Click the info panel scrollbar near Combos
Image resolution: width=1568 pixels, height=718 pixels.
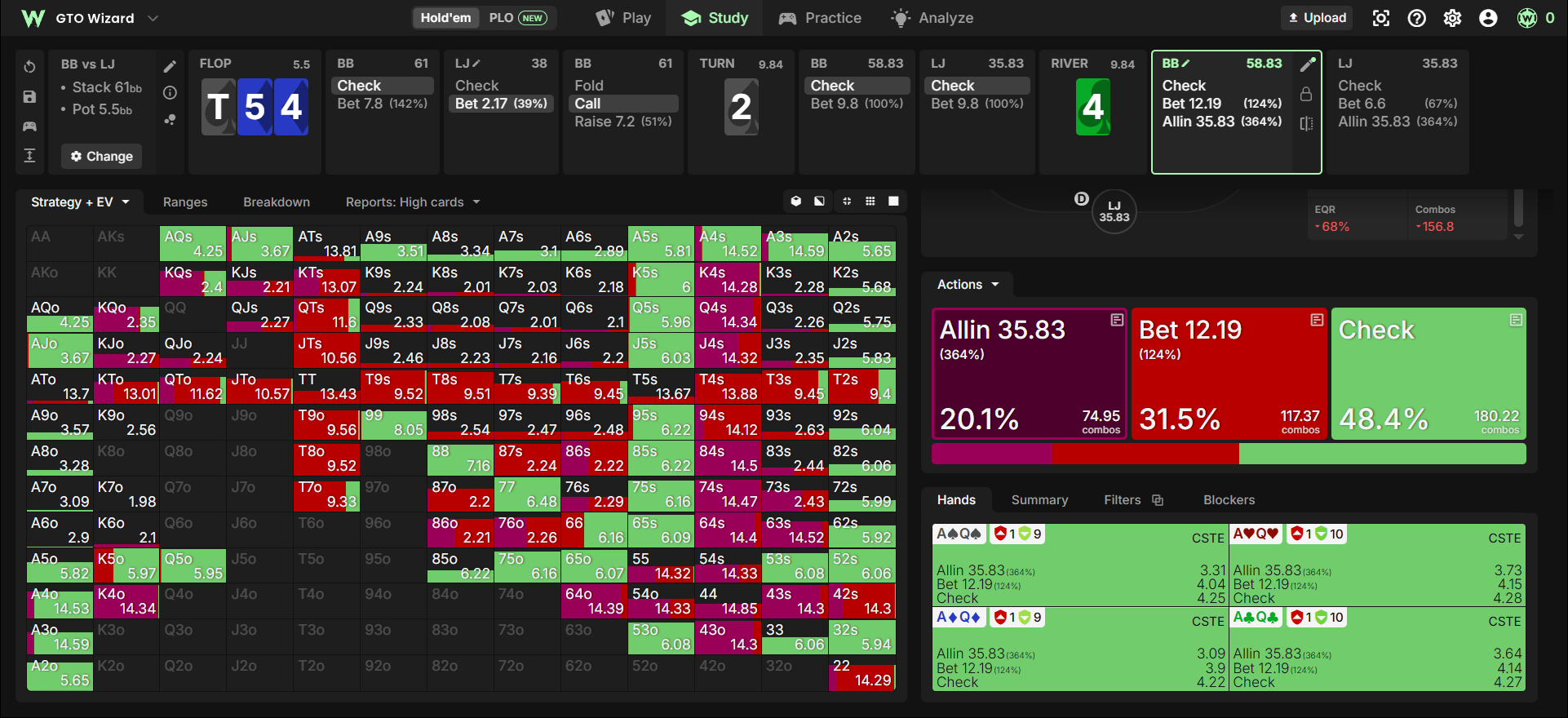[1518, 208]
